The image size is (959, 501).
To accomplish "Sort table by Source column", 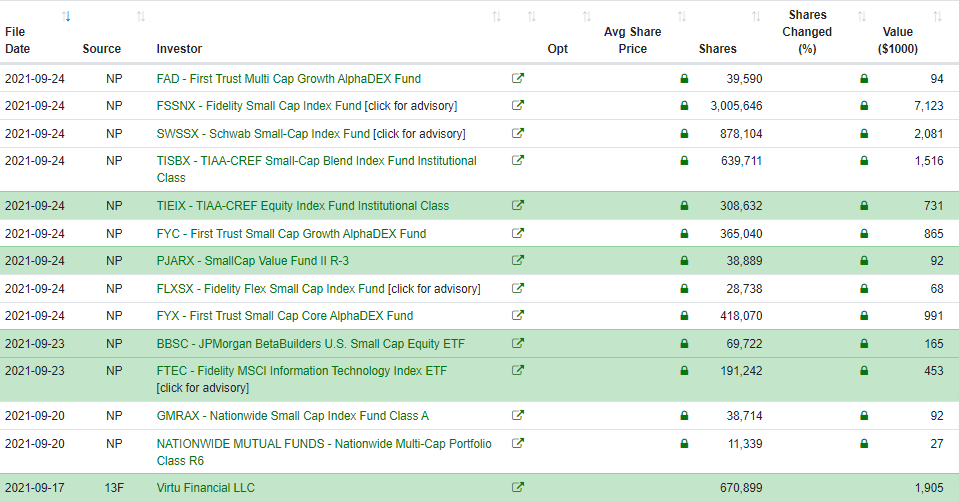I will [141, 17].
